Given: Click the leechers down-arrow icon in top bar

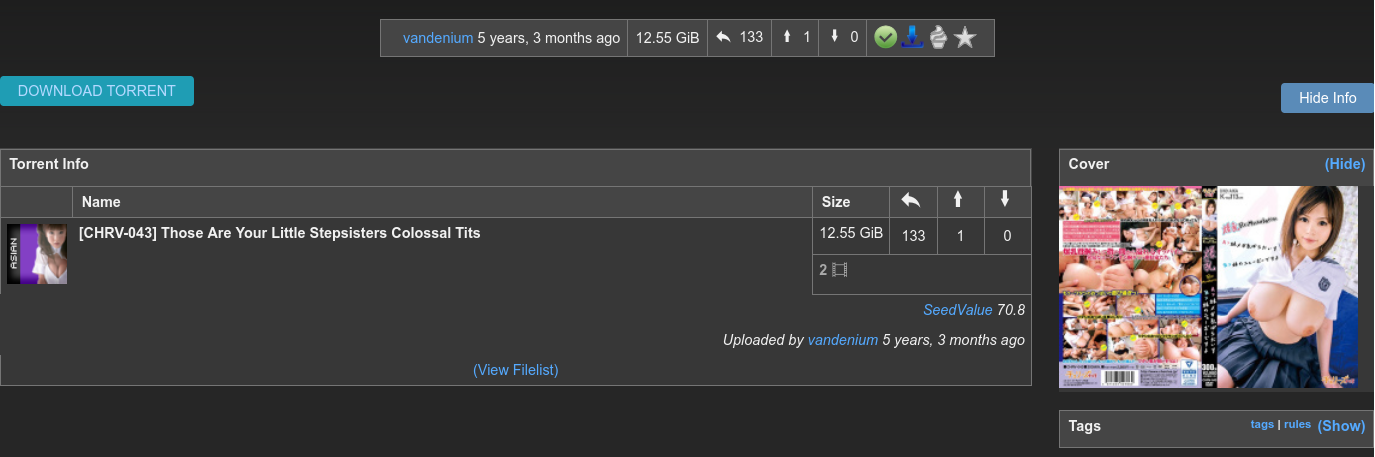Looking at the screenshot, I should click(x=835, y=38).
